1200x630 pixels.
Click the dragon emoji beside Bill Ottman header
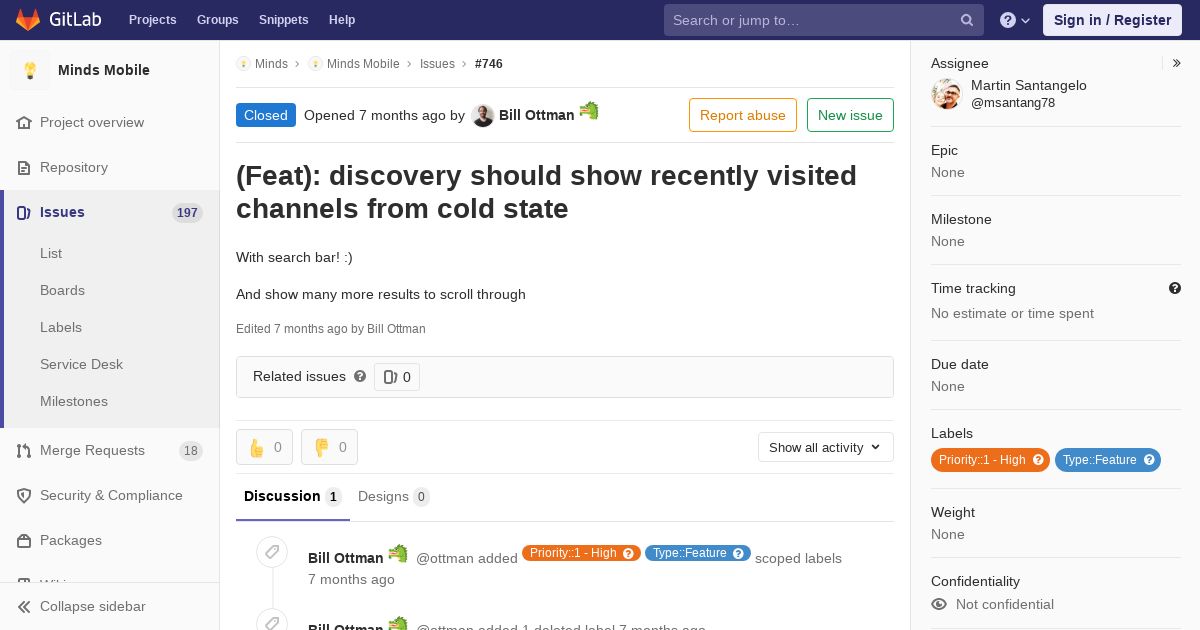589,111
